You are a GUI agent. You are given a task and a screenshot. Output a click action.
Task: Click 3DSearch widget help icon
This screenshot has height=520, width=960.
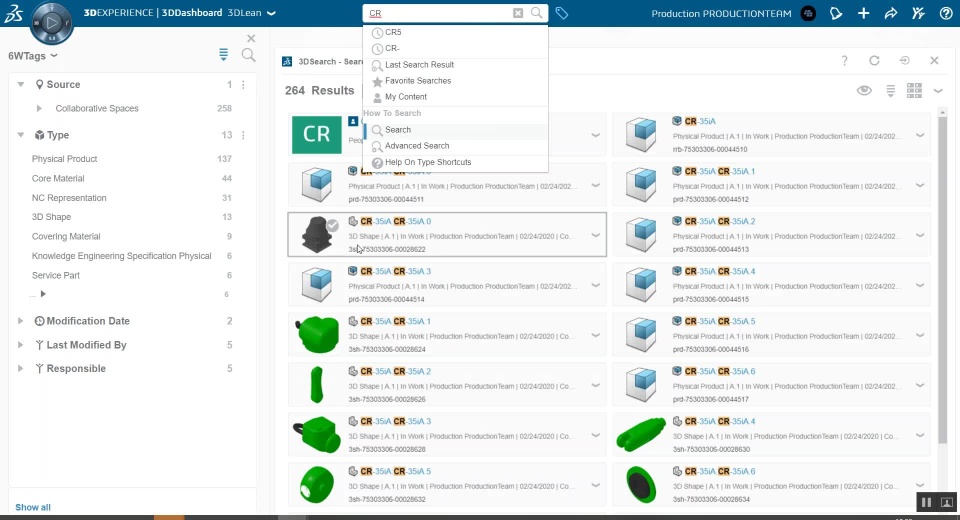(844, 61)
